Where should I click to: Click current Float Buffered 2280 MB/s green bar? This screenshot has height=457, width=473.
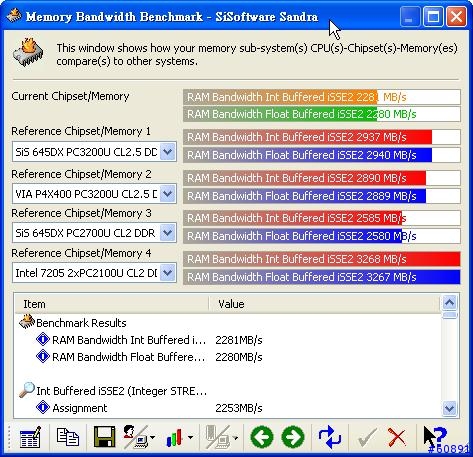tap(322, 114)
